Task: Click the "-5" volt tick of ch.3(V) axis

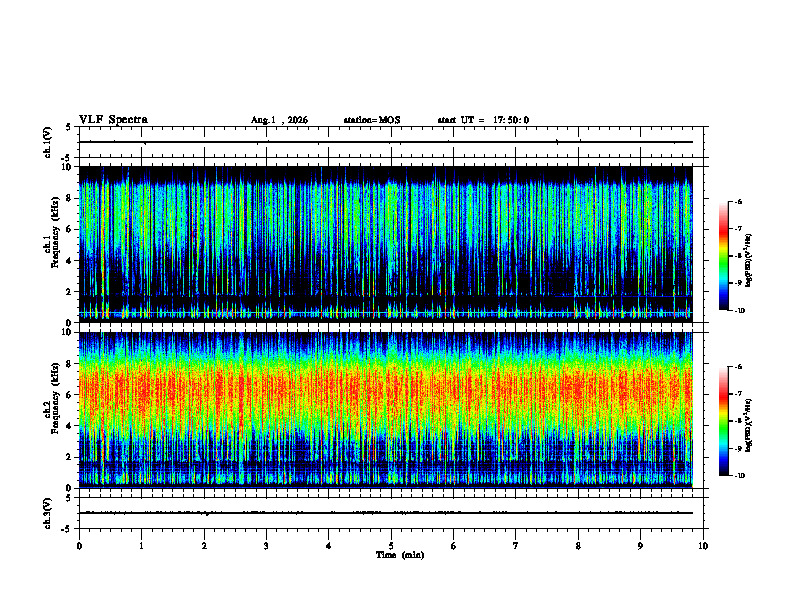Action: (67, 529)
